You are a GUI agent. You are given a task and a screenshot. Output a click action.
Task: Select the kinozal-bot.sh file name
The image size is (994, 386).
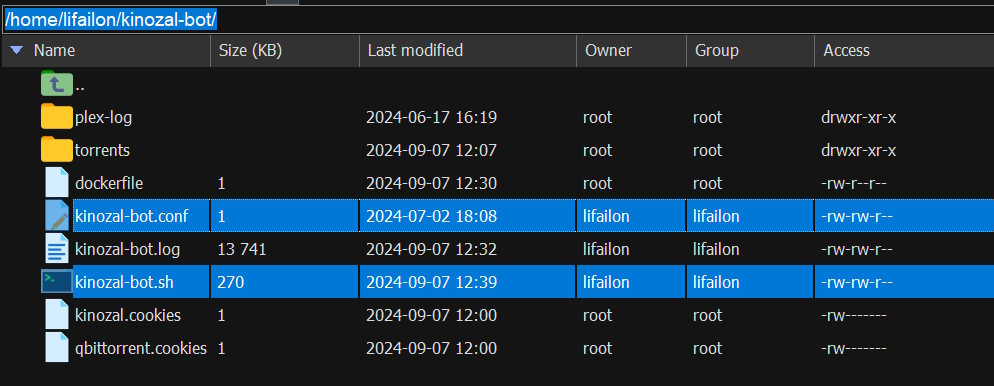point(124,282)
